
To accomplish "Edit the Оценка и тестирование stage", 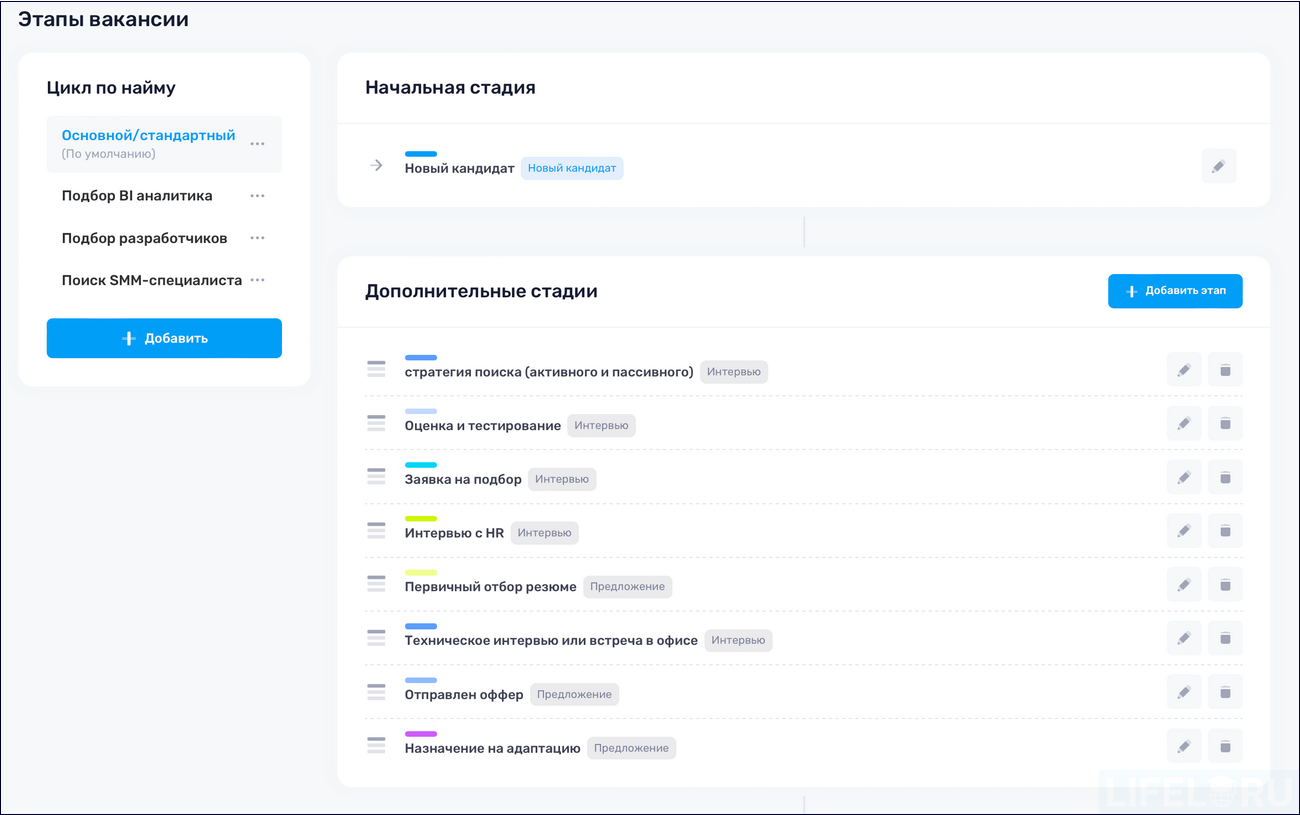I will click(1184, 424).
